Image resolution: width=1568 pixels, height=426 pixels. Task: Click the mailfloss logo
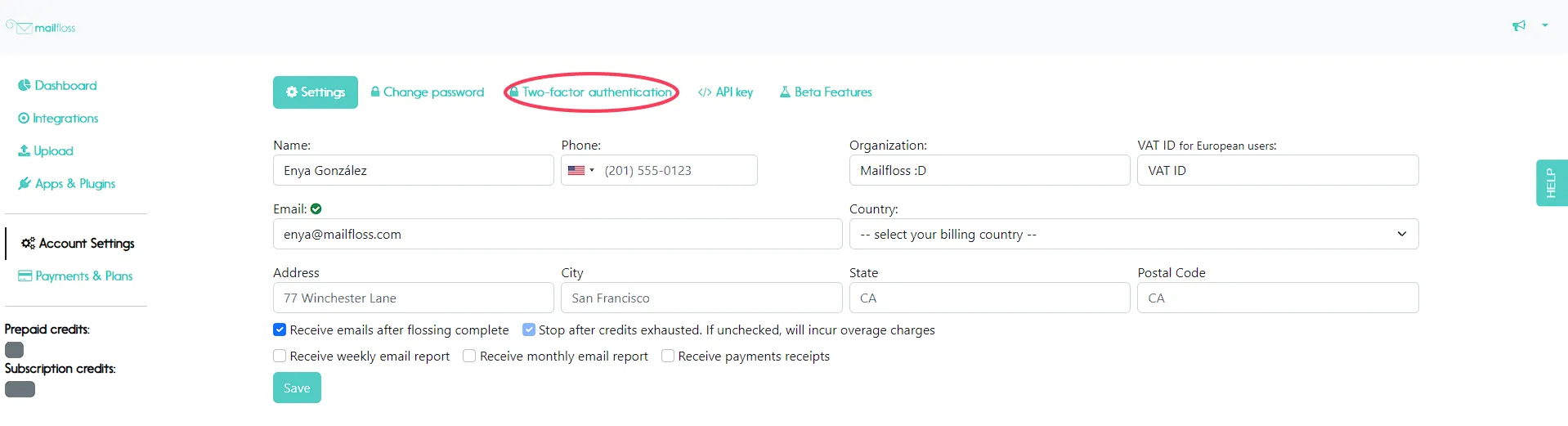41,27
